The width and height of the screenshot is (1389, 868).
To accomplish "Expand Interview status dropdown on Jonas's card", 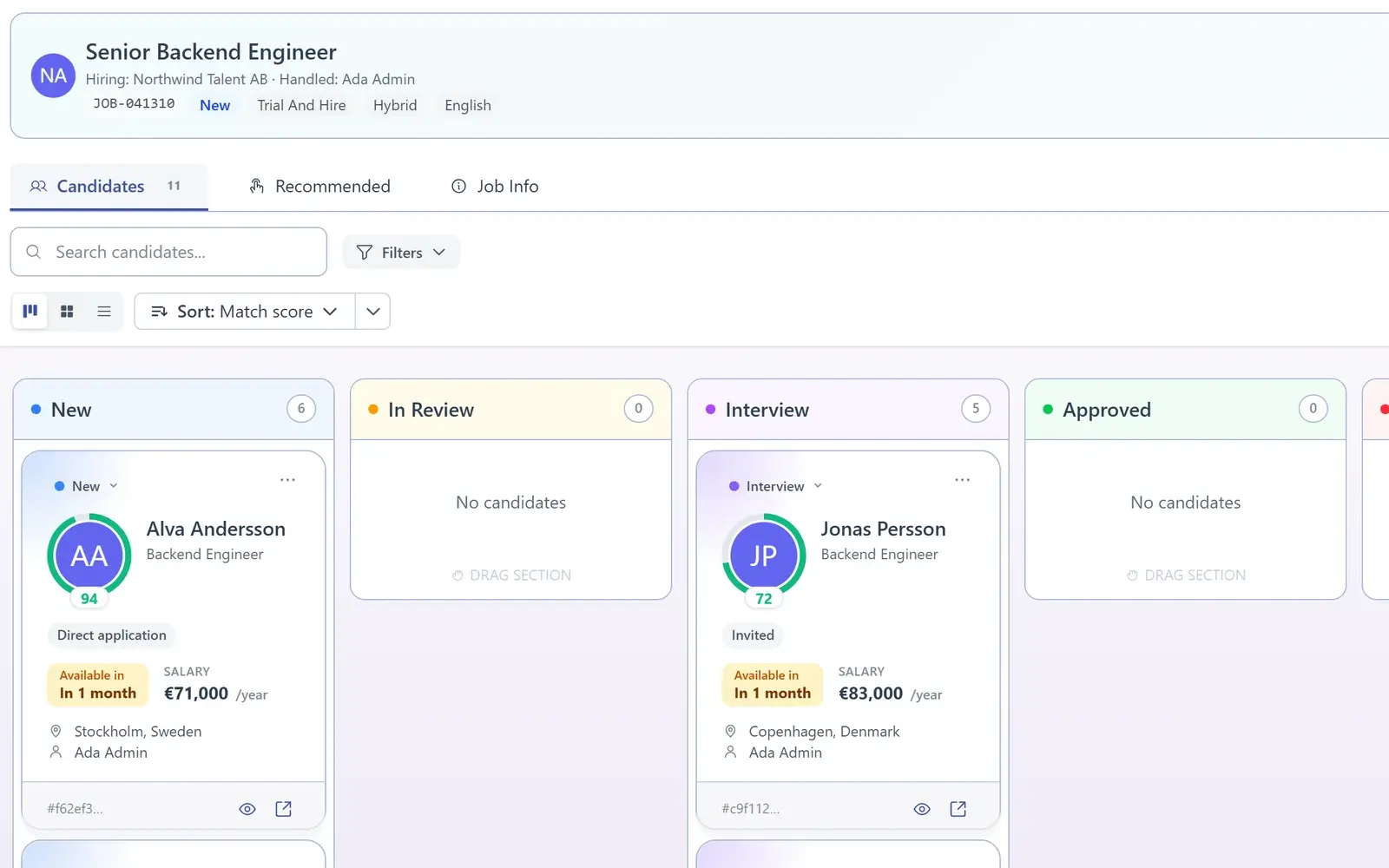I will pyautogui.click(x=775, y=486).
